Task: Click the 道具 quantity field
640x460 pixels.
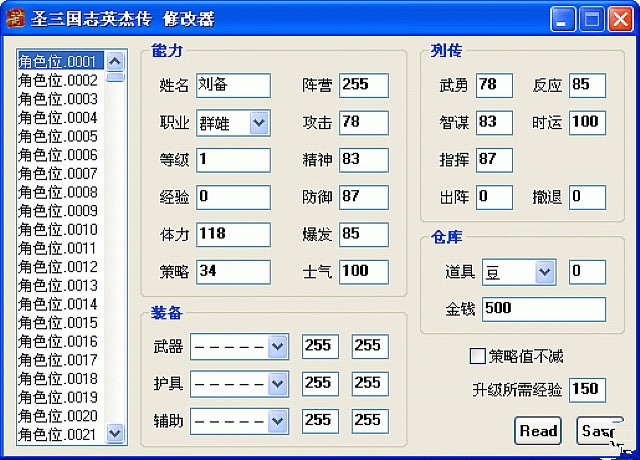Action: click(x=587, y=272)
